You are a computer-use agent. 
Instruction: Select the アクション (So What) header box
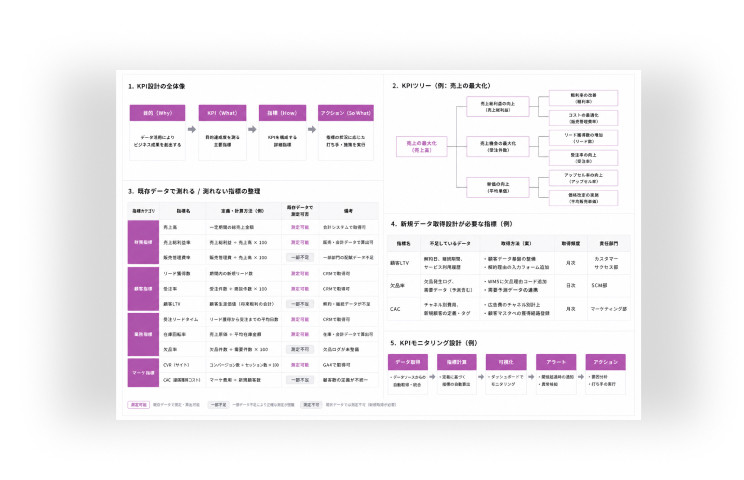tap(346, 113)
